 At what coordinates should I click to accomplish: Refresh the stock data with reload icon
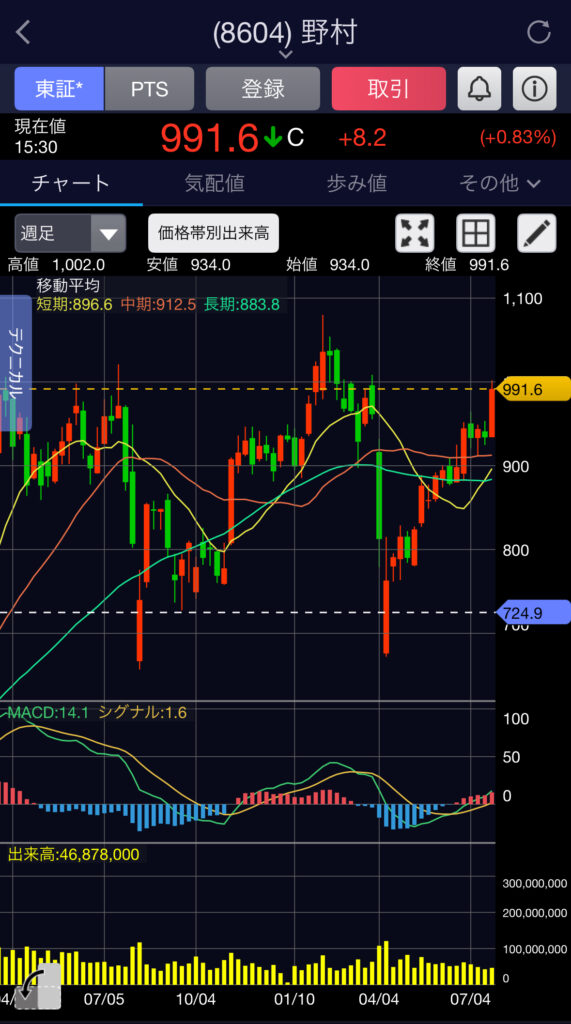coord(538,32)
